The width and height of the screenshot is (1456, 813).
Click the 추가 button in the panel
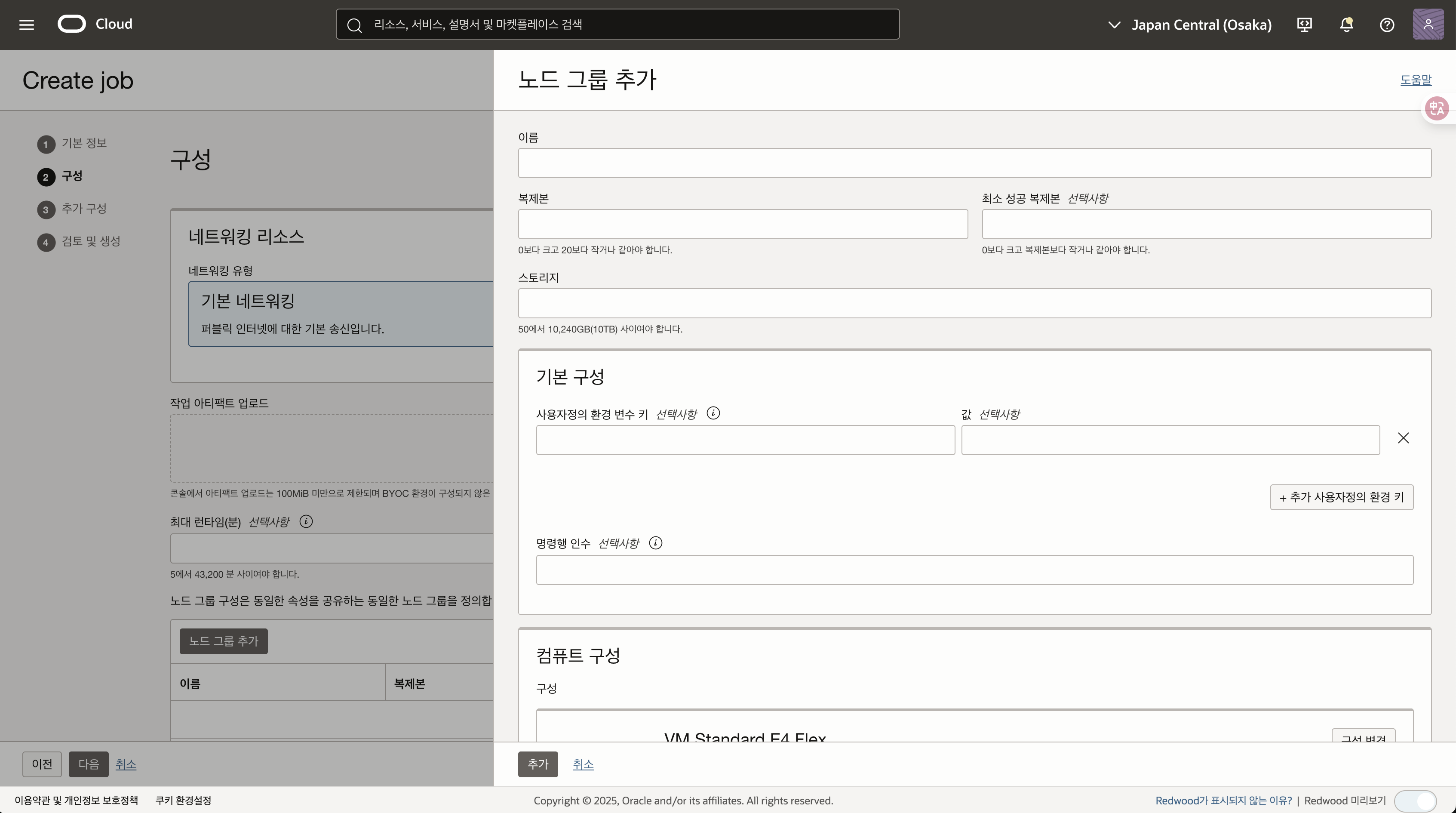538,764
